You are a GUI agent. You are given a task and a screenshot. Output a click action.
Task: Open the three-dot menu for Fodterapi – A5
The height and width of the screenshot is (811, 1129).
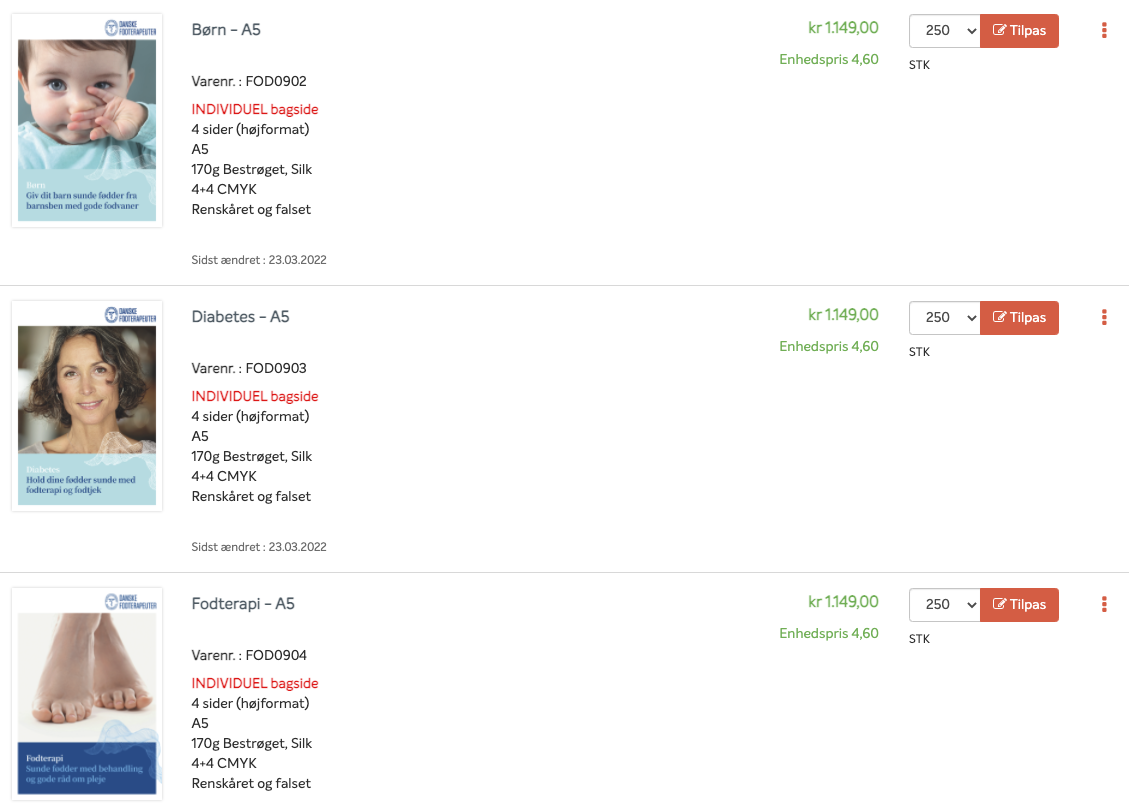1104,605
